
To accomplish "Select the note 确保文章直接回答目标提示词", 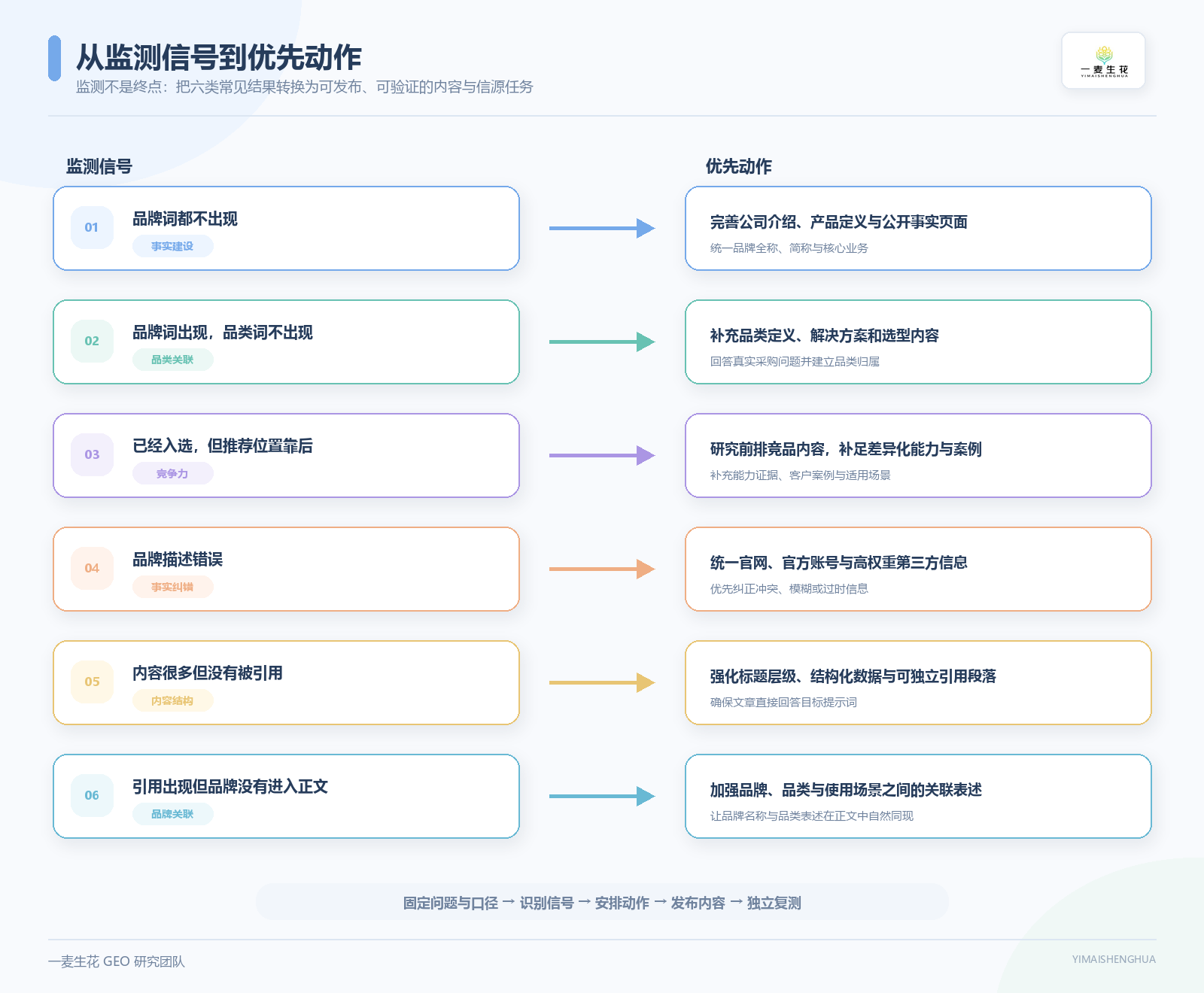I will pos(783,703).
